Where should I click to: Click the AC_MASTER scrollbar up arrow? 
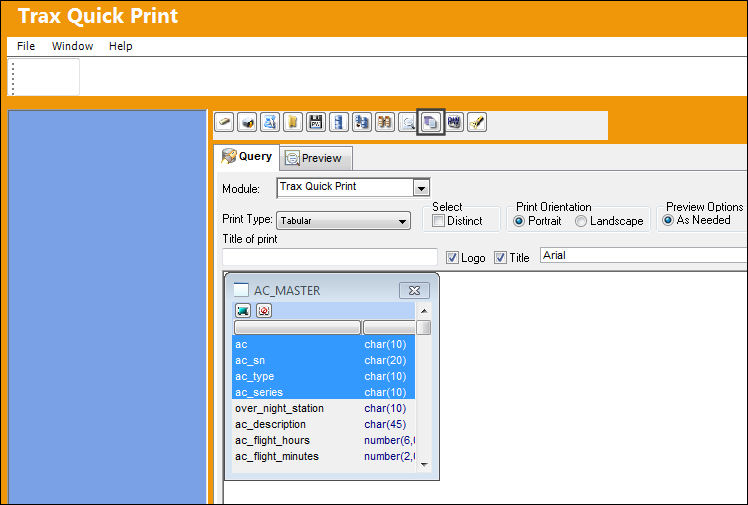[x=424, y=311]
